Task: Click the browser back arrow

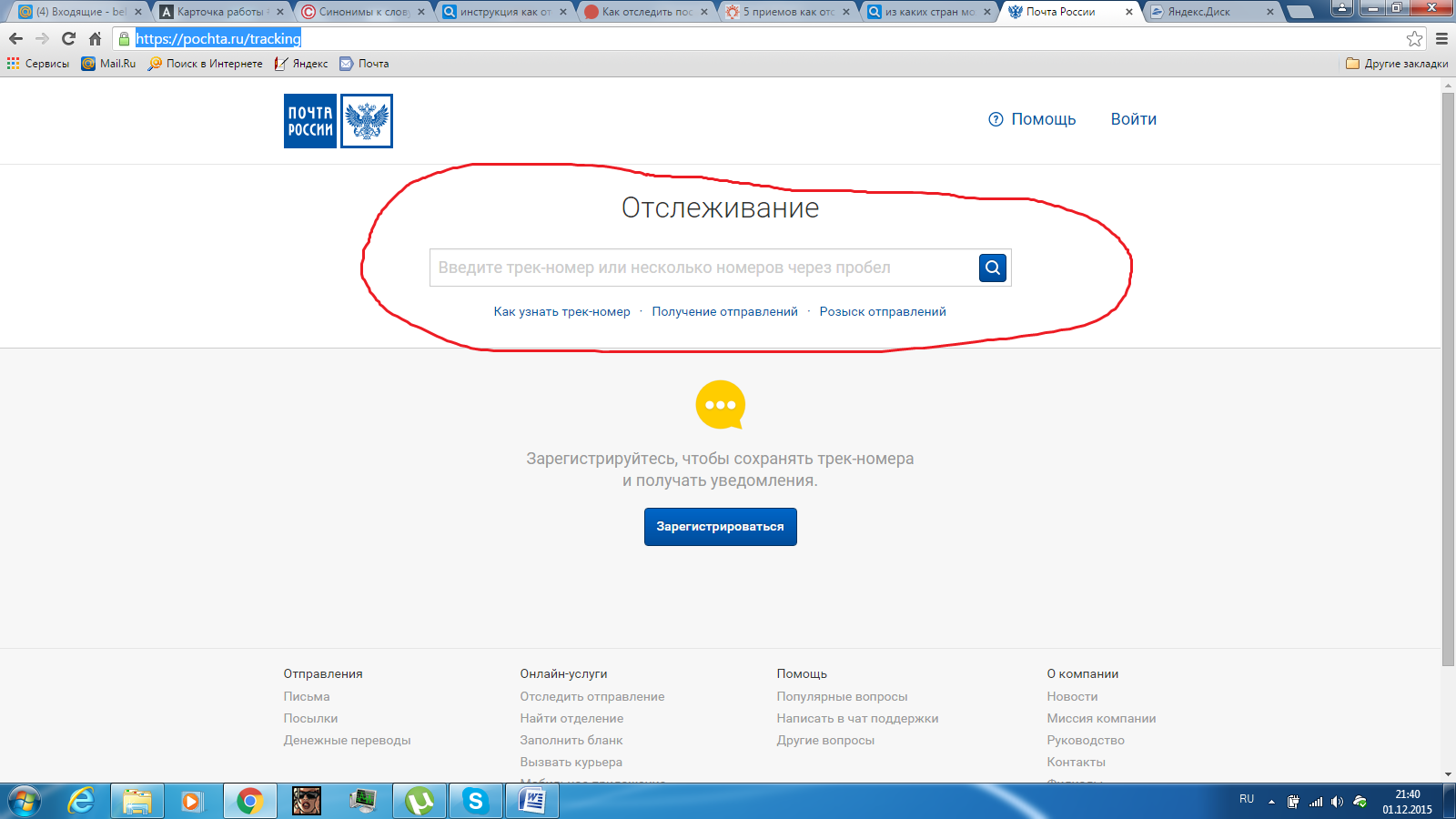Action: pyautogui.click(x=15, y=38)
